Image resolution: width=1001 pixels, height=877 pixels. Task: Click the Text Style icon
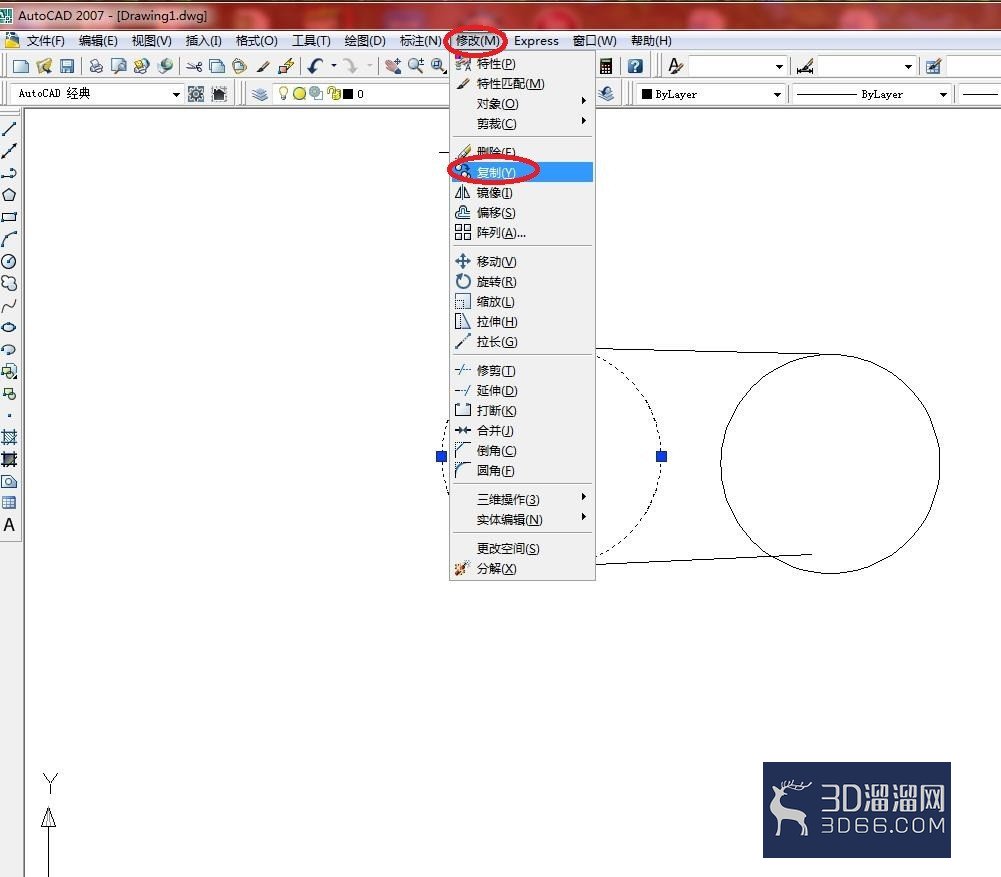675,66
